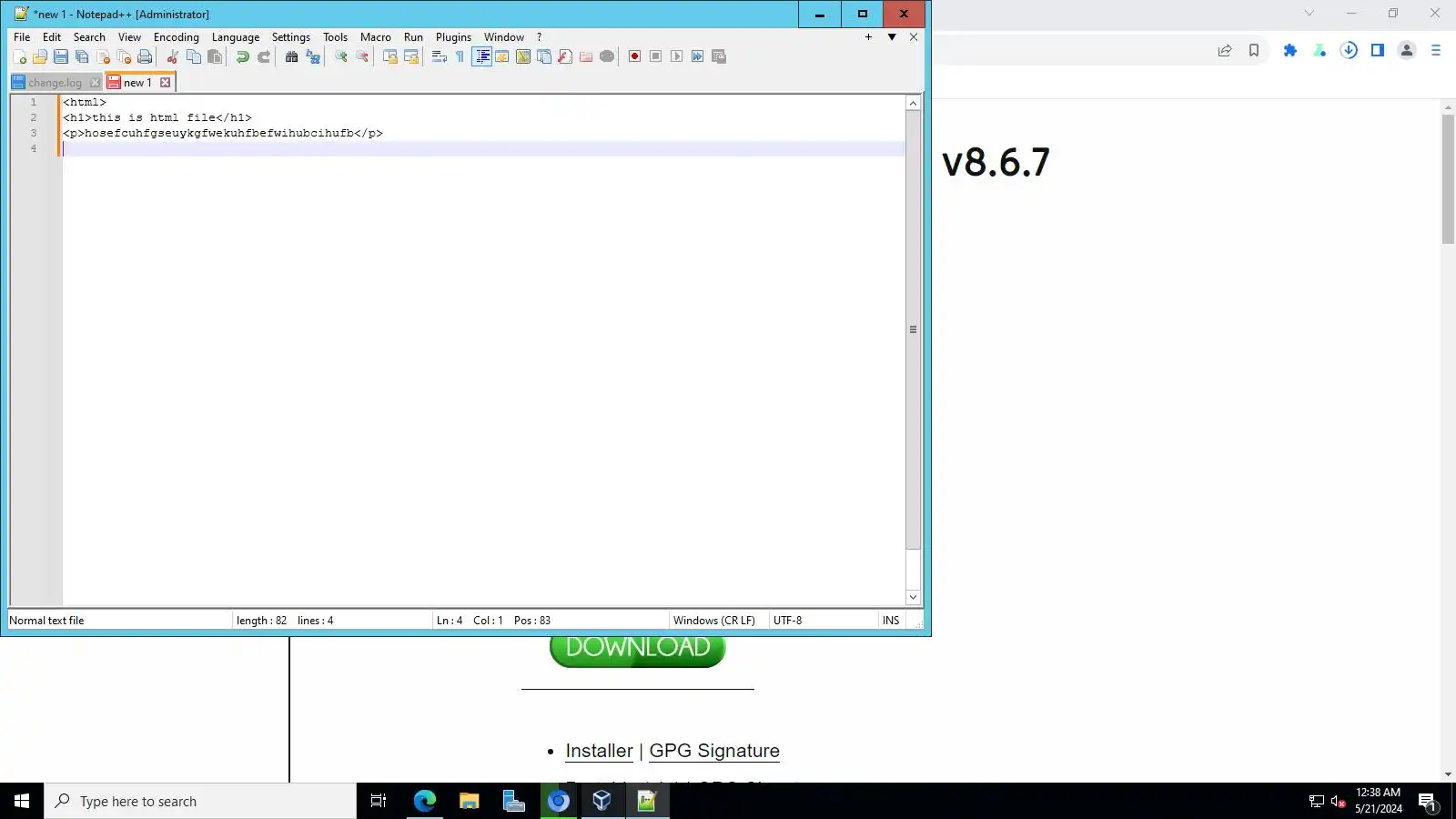Open the Replace dialog toolbar icon
Viewport: 1456px width, 819px height.
(313, 56)
